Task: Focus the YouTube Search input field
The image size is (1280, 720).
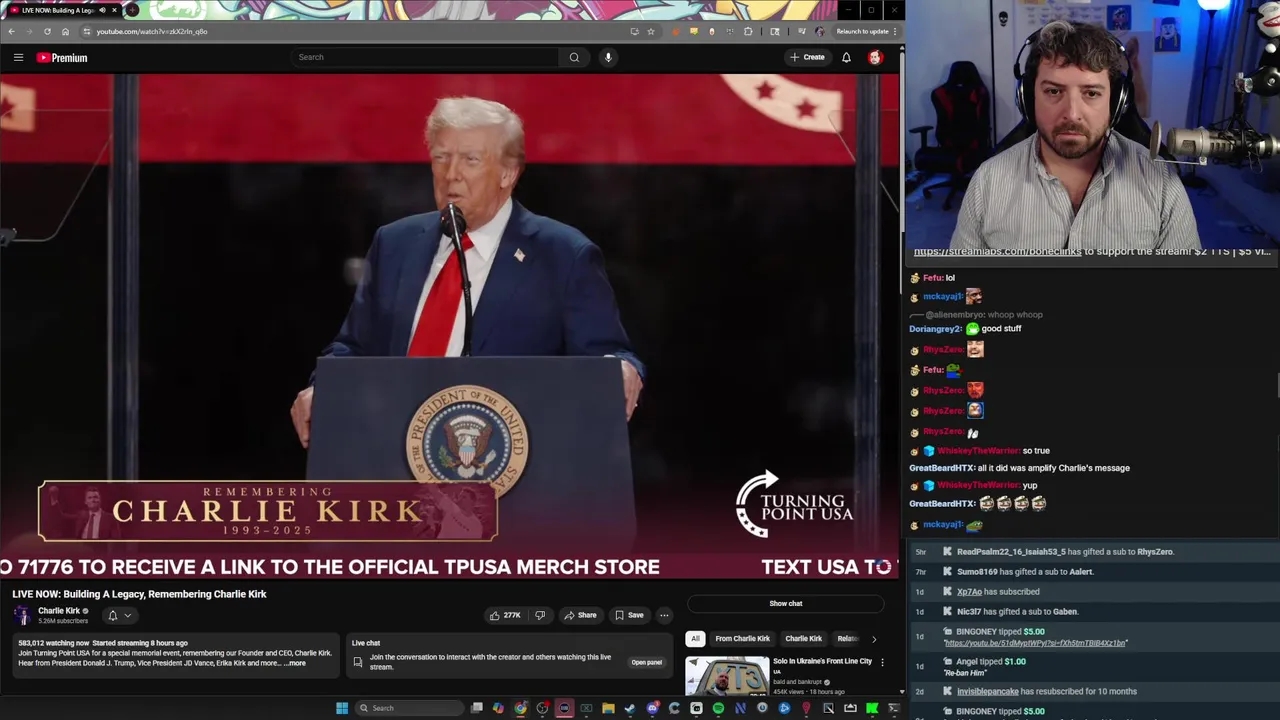Action: click(425, 57)
